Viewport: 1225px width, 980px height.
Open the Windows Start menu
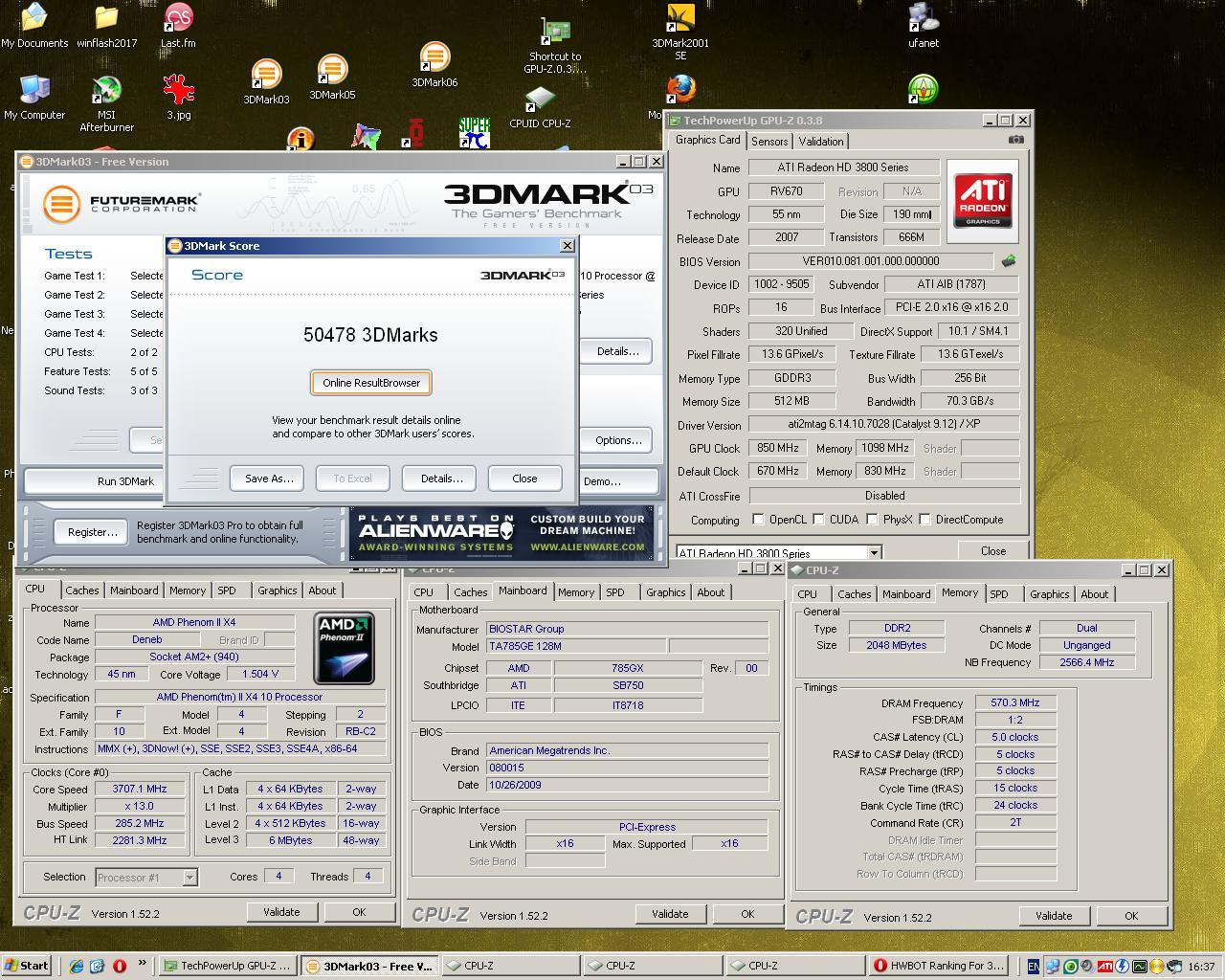click(27, 966)
